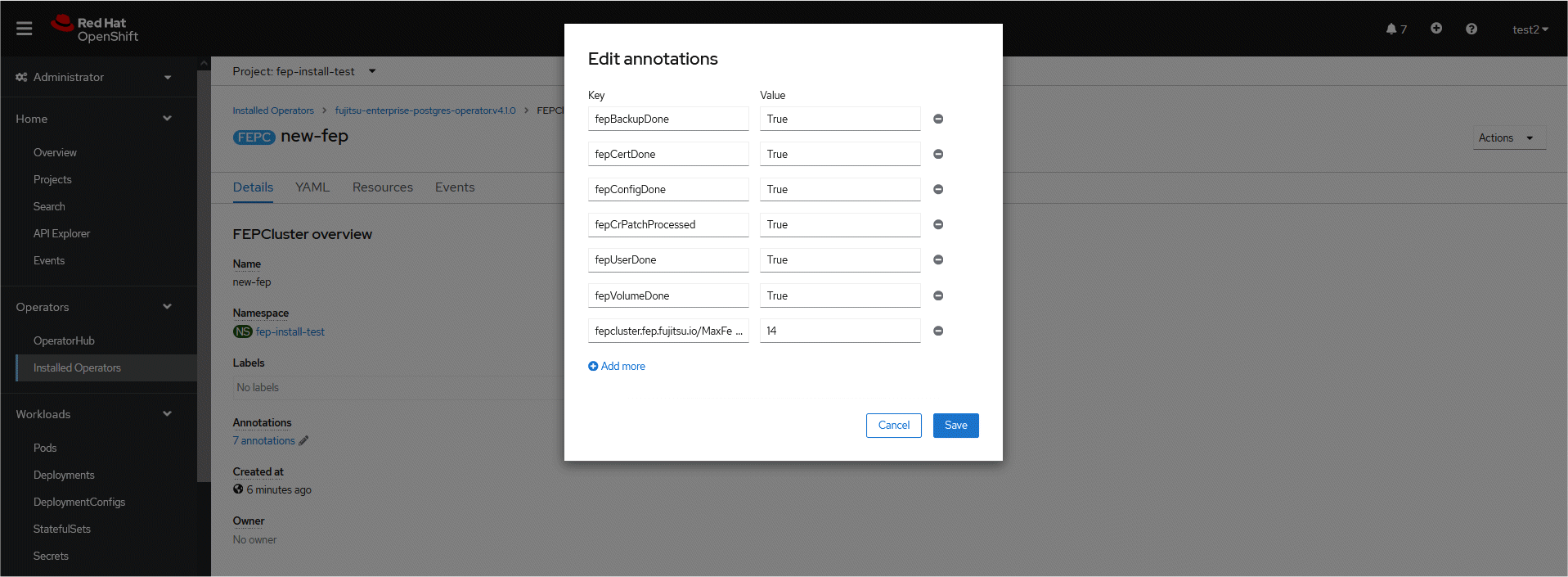Image resolution: width=1568 pixels, height=577 pixels.
Task: Open Secrets in the sidebar
Action: coord(51,556)
